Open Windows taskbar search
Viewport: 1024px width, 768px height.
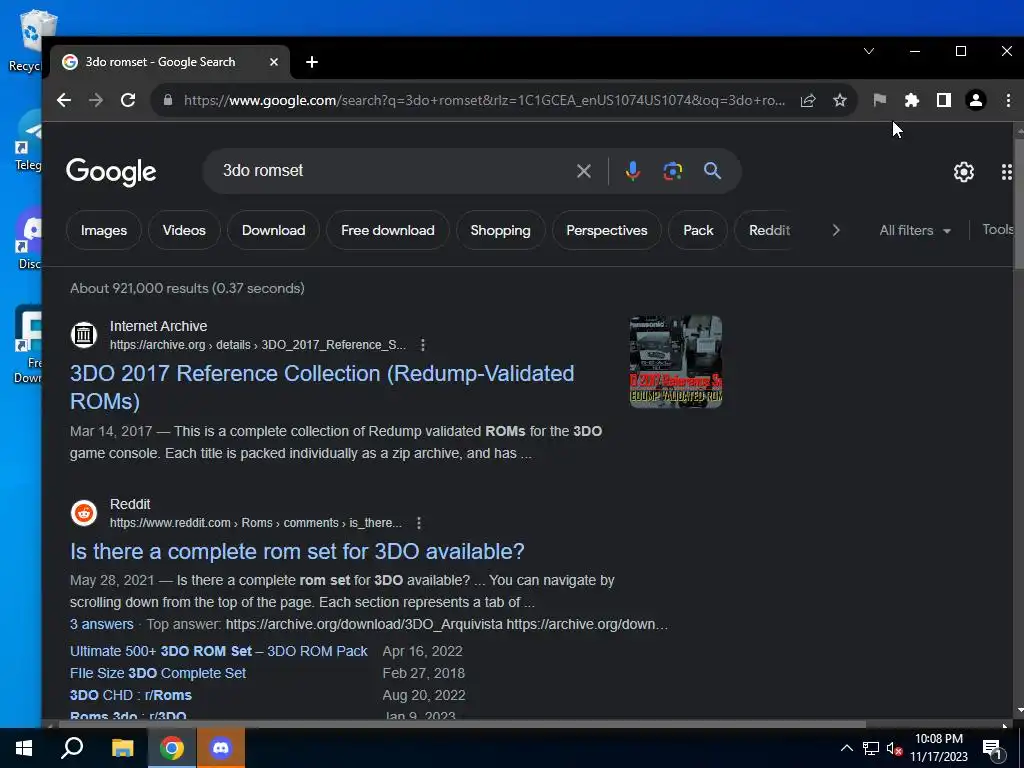click(x=72, y=748)
